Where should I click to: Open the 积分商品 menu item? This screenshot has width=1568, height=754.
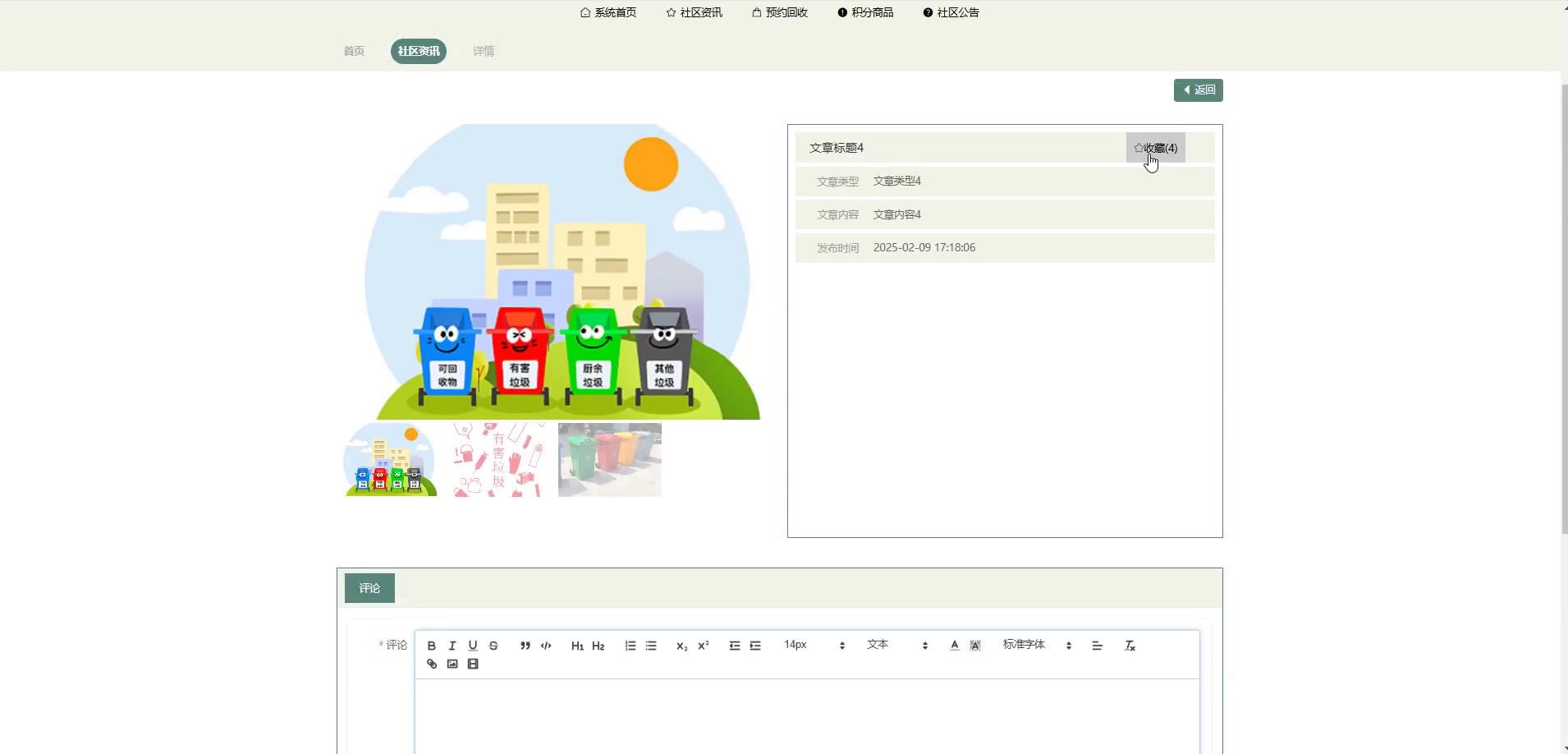pos(865,12)
